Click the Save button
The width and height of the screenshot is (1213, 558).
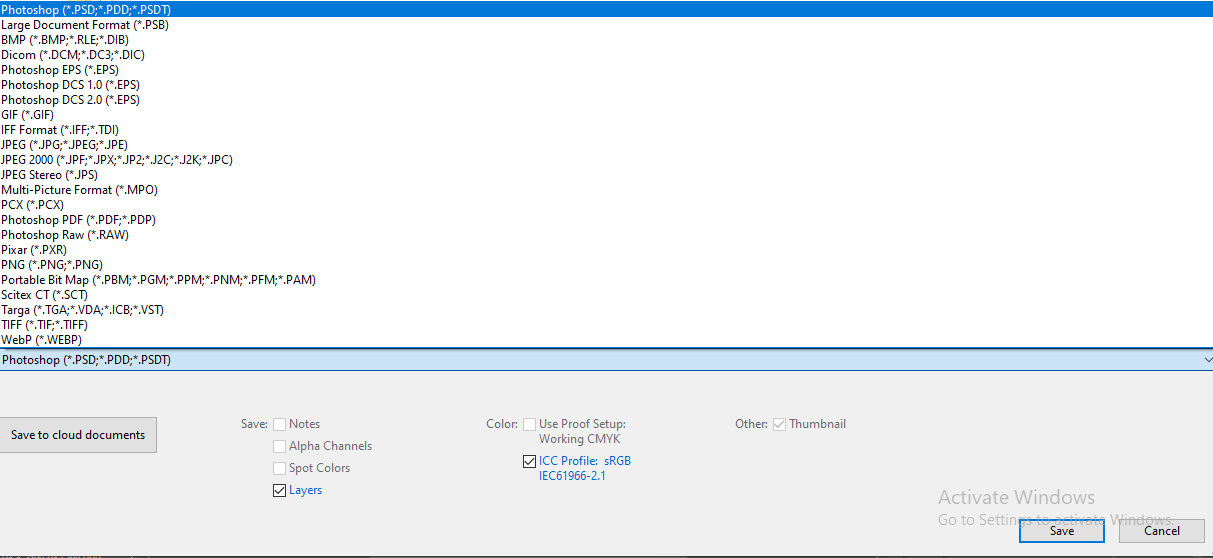(1062, 531)
